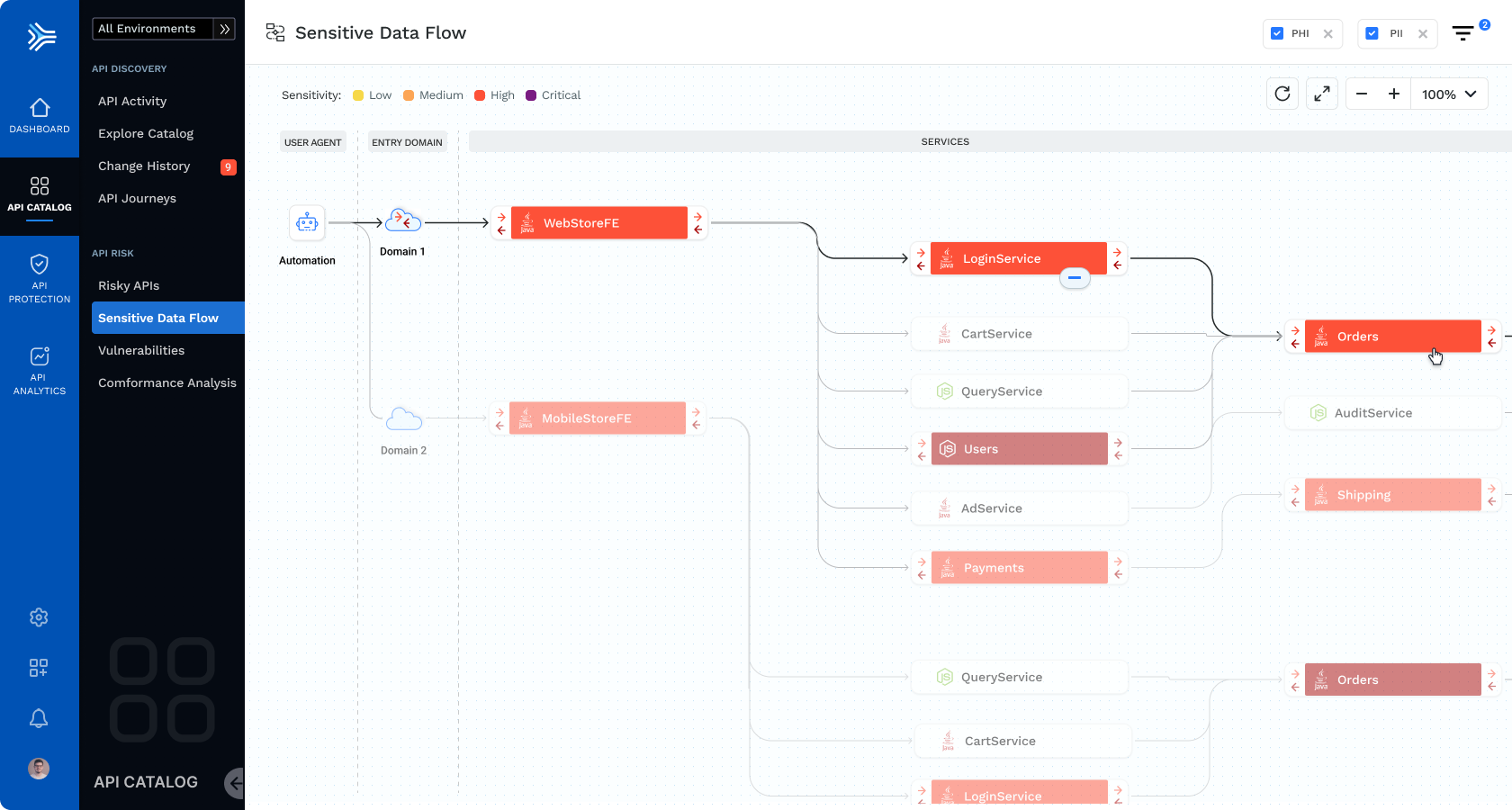Open the Vulnerabilities menu item
The height and width of the screenshot is (810, 1512).
pos(141,350)
